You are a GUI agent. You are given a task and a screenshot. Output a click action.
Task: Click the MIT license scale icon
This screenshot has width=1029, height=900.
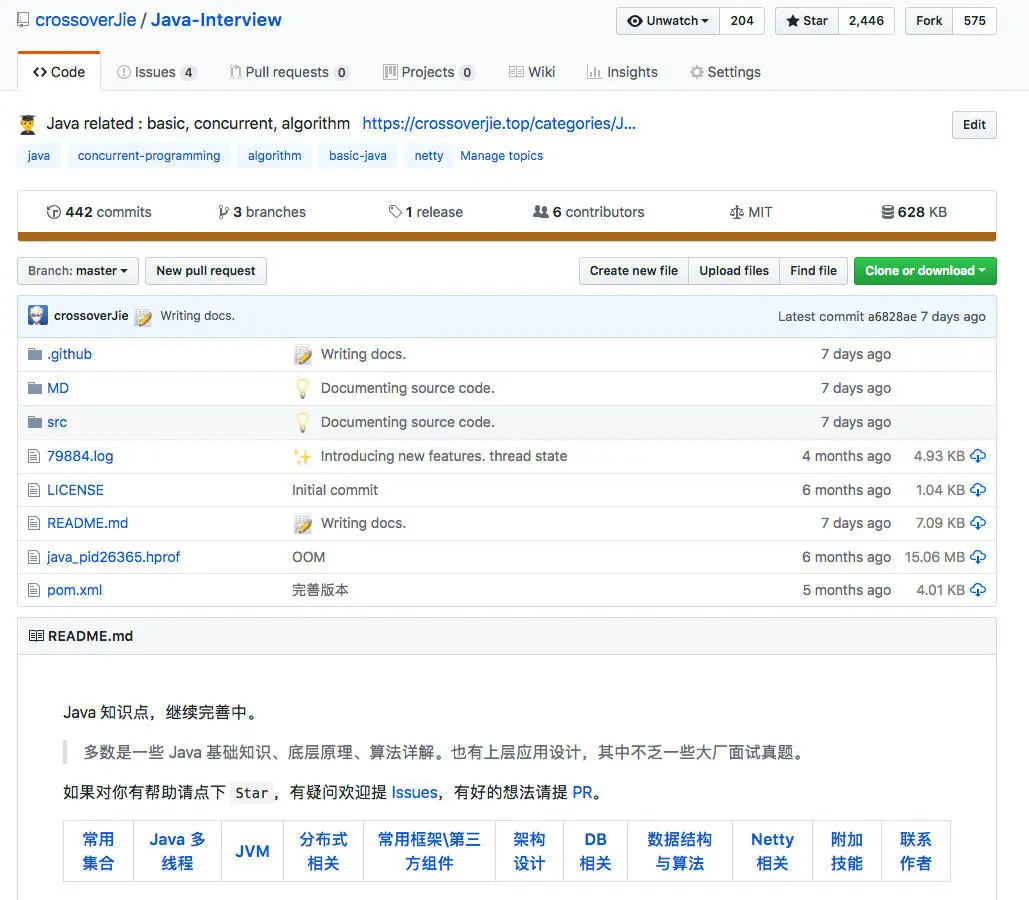tap(734, 211)
